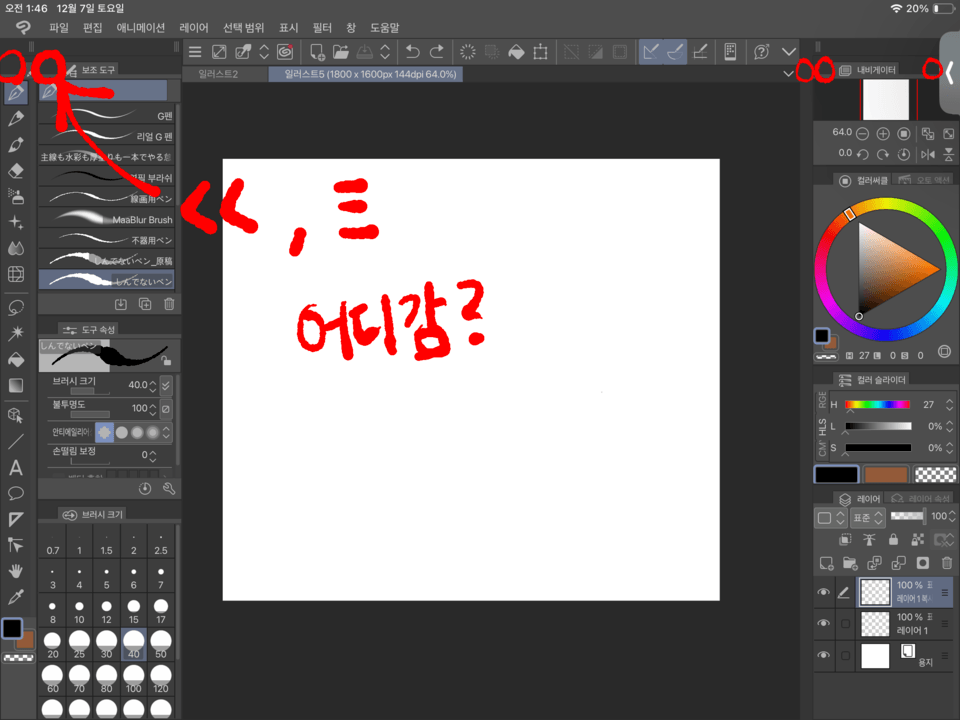960x720 pixels.
Task: Toggle visibility of the 용지 paper layer
Action: tap(823, 655)
